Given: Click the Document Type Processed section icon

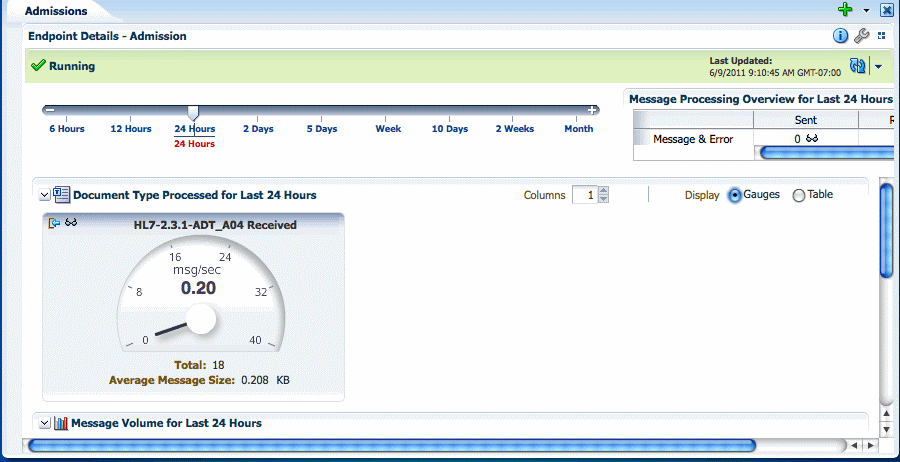Looking at the screenshot, I should pos(61,195).
